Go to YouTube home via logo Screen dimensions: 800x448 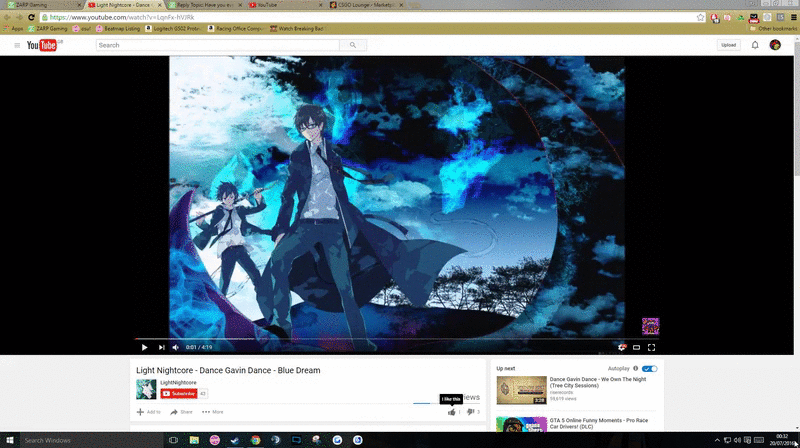pyautogui.click(x=42, y=45)
